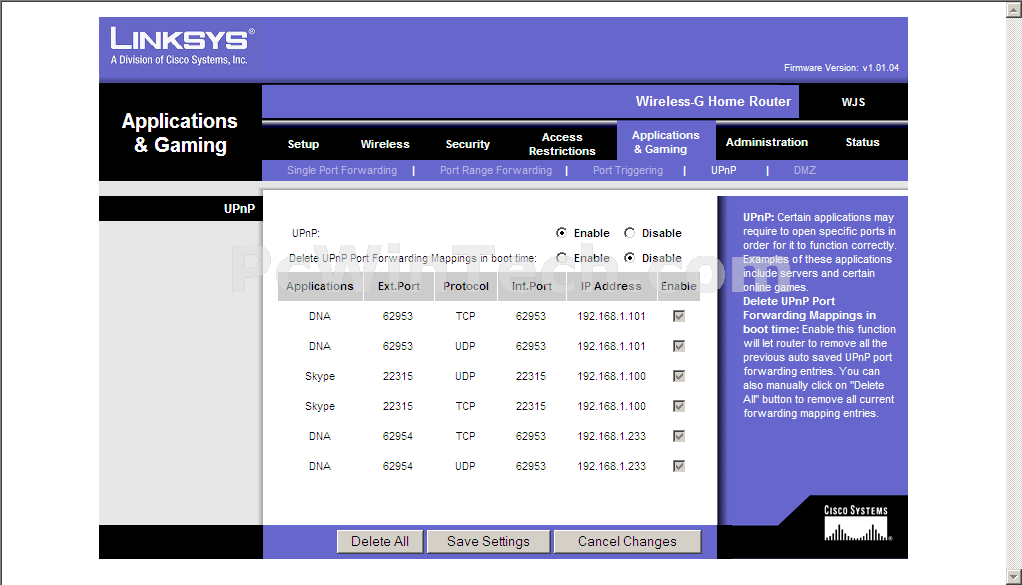Toggle Enable checkbox for Skype 22315 UDP row

click(x=679, y=376)
